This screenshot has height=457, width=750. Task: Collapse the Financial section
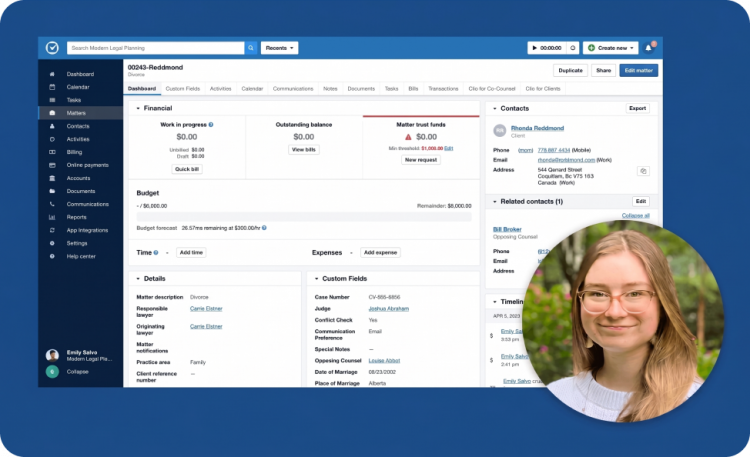[138, 109]
